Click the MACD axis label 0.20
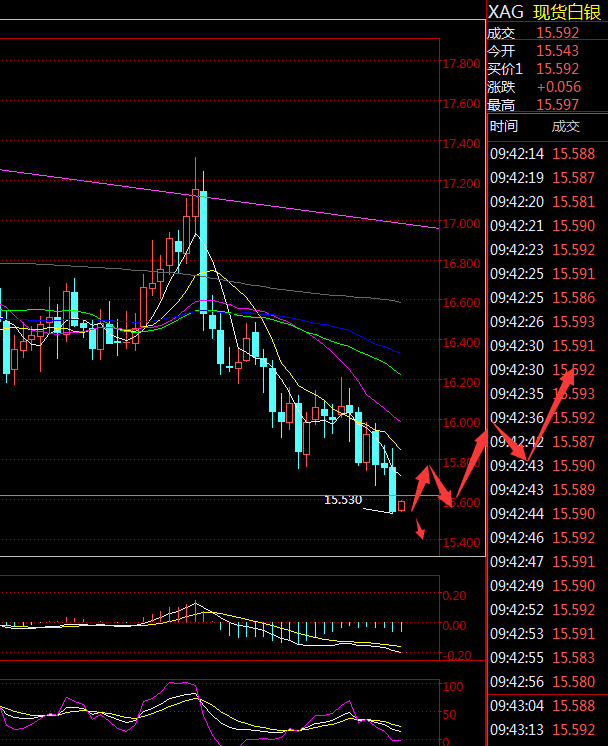 (454, 596)
